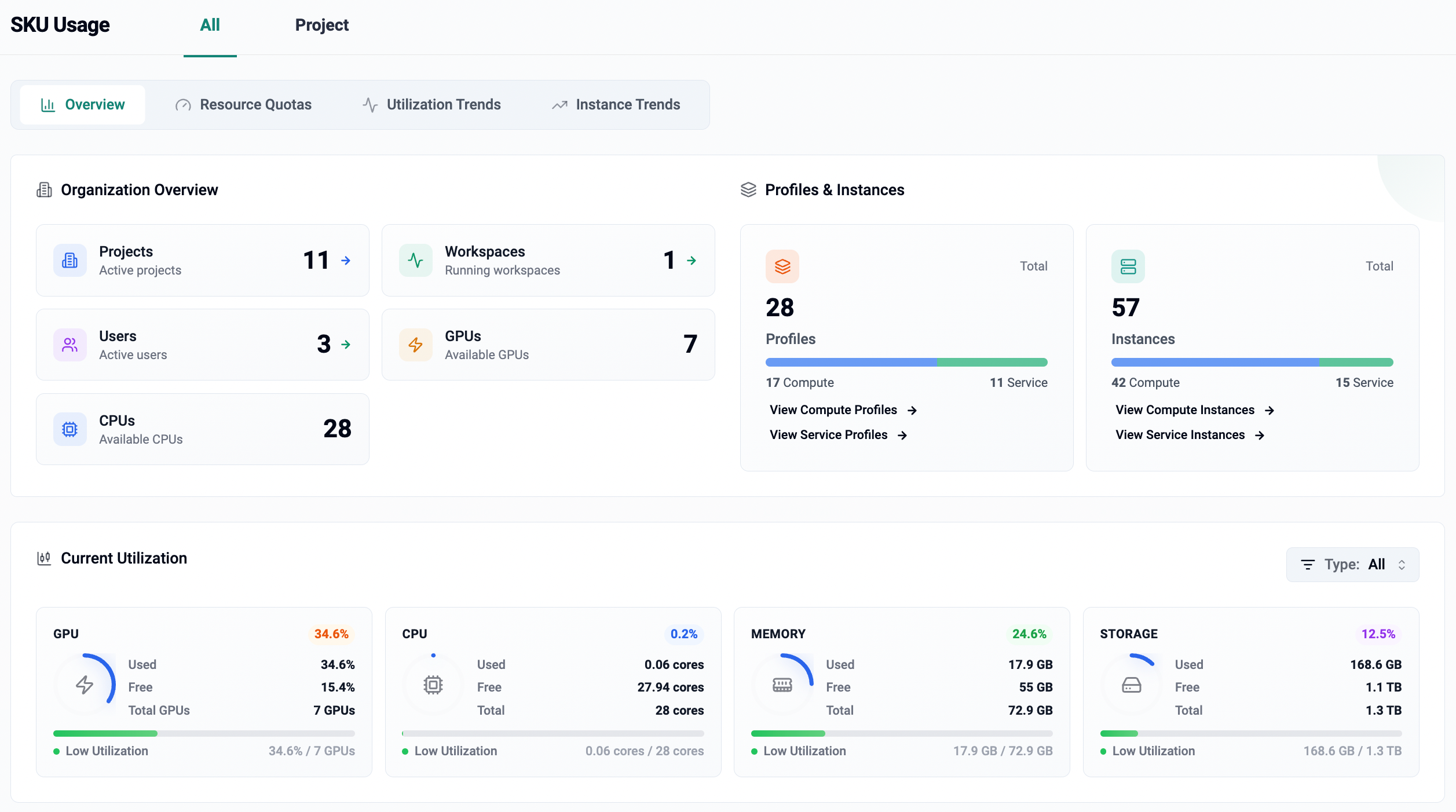Click the Workspaces activity pulse icon

(x=415, y=261)
